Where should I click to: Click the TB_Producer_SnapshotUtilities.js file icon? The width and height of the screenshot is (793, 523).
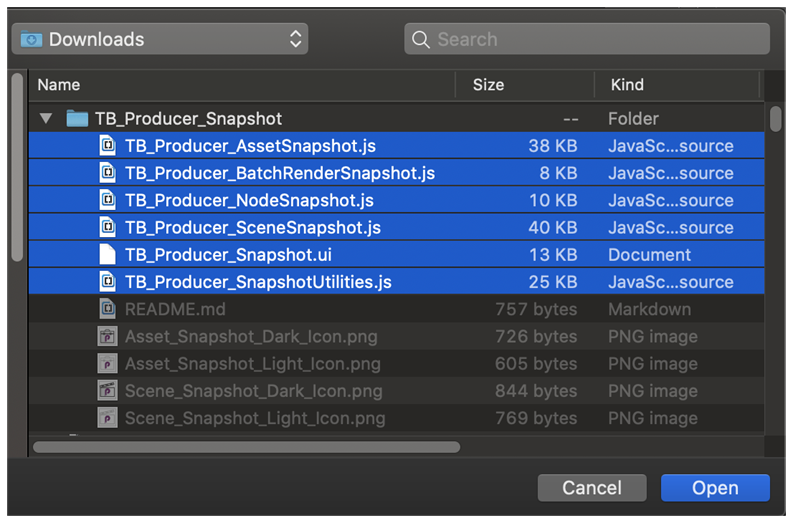click(x=107, y=282)
